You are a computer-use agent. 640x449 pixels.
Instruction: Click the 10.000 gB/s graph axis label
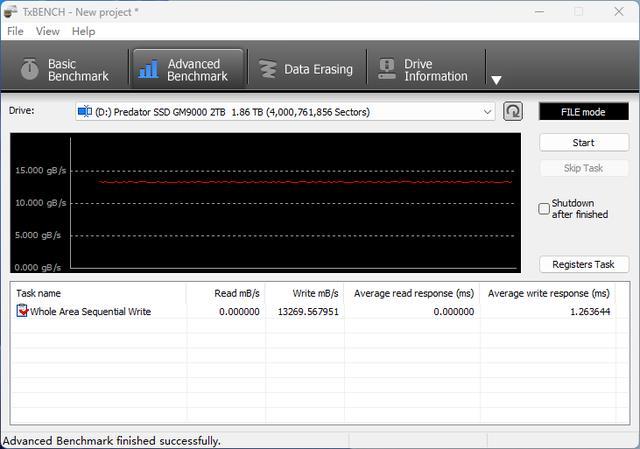pyautogui.click(x=40, y=203)
